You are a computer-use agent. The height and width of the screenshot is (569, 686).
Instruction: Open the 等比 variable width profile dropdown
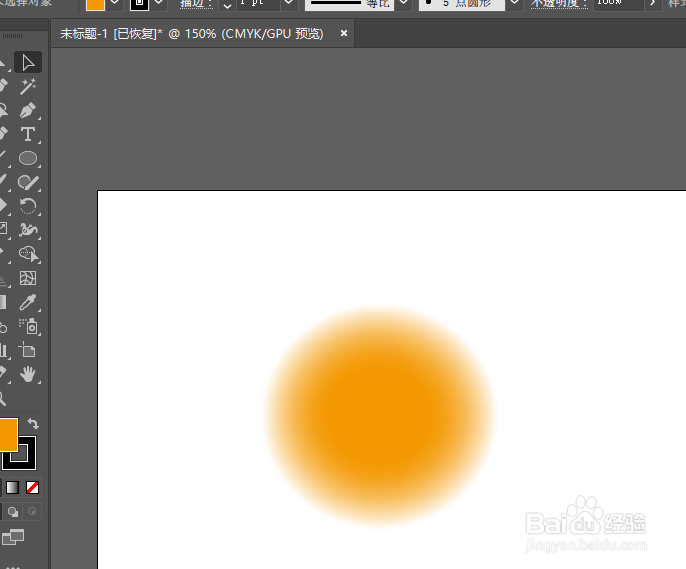[403, 4]
